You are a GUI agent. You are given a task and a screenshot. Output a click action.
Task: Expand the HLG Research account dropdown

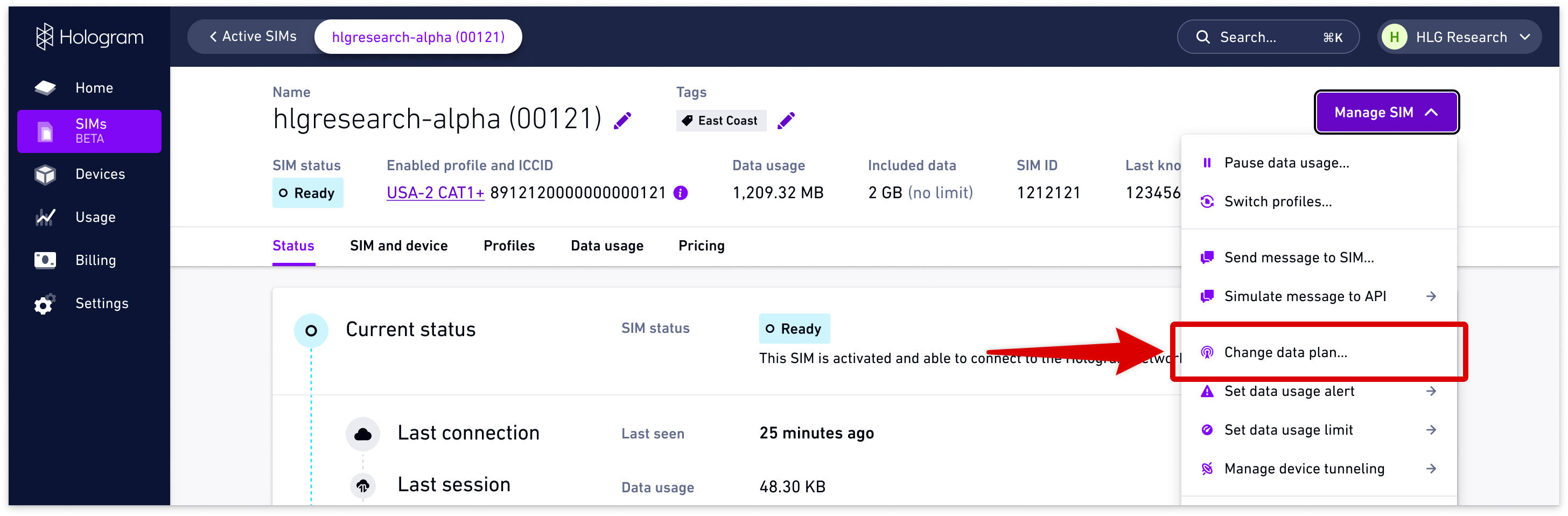1459,37
